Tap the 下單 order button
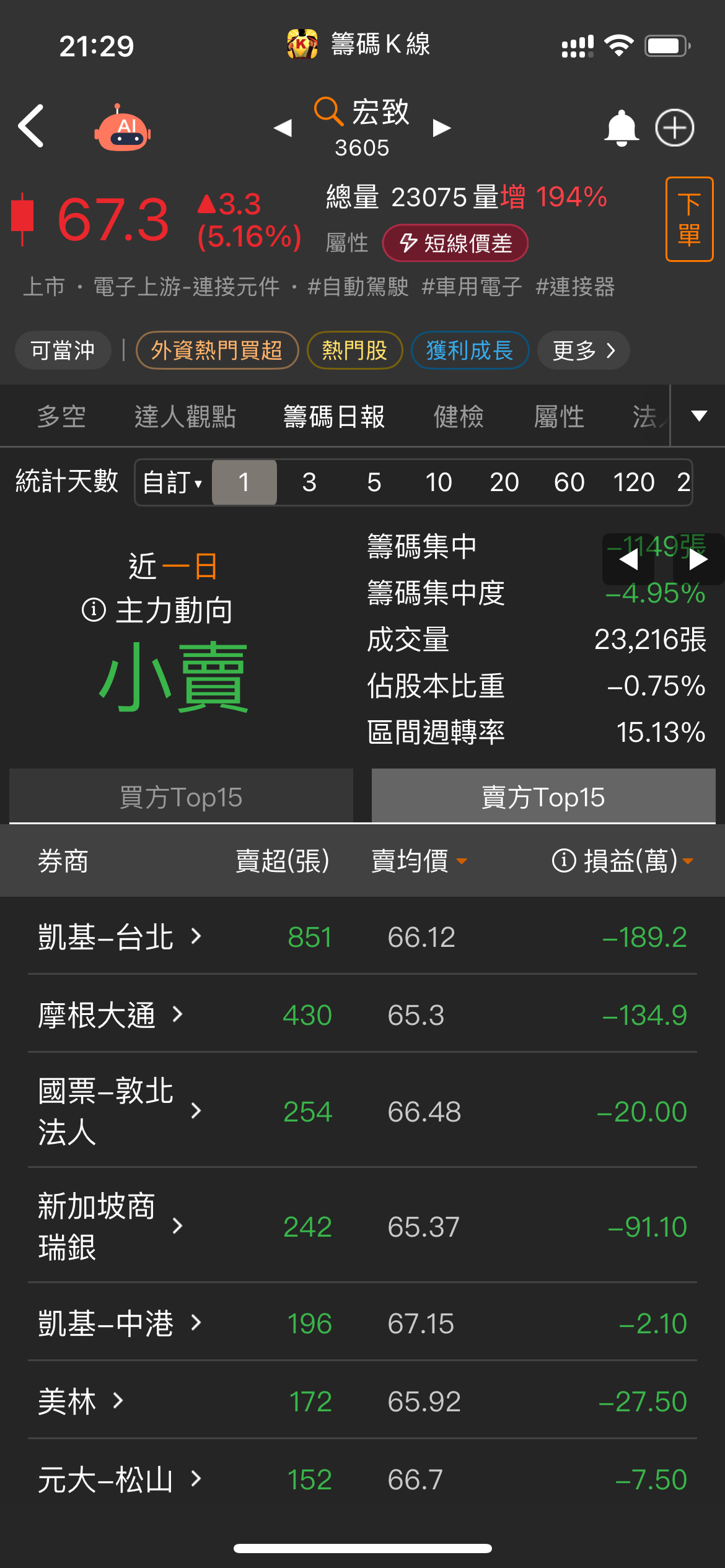Screen dimensions: 725x1568 [x=689, y=219]
